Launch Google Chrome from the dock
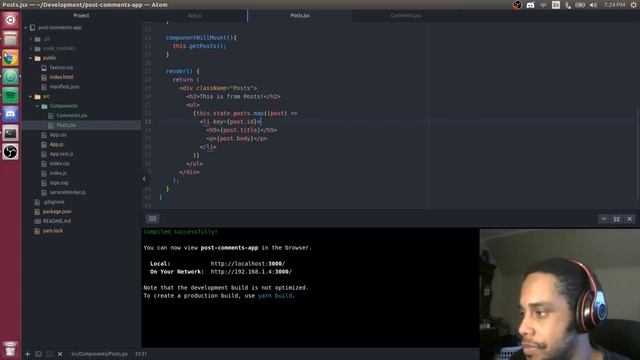Viewport: 640px width, 360px height. coord(10,58)
